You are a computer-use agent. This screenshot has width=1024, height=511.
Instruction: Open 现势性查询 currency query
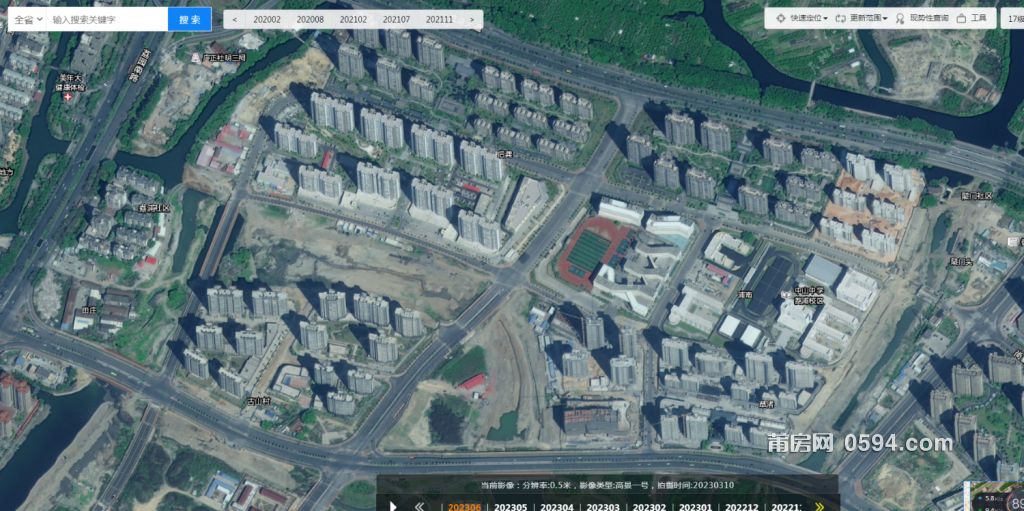click(x=929, y=18)
